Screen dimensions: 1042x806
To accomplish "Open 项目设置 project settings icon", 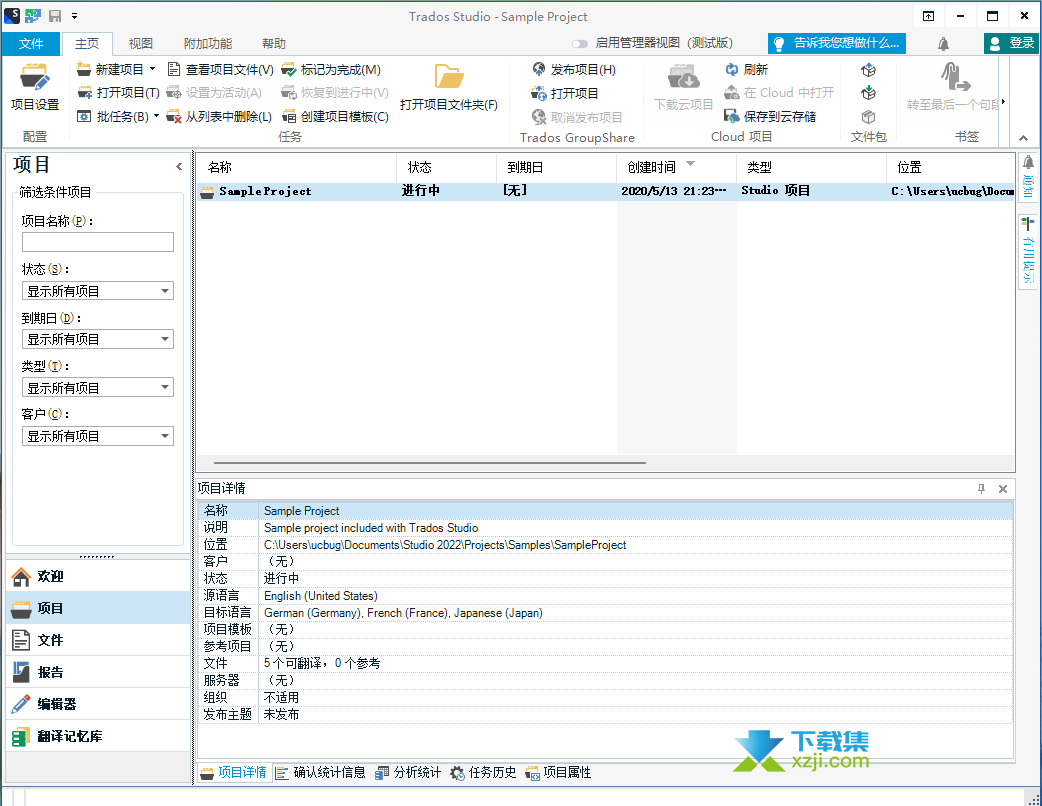I will pyautogui.click(x=35, y=86).
